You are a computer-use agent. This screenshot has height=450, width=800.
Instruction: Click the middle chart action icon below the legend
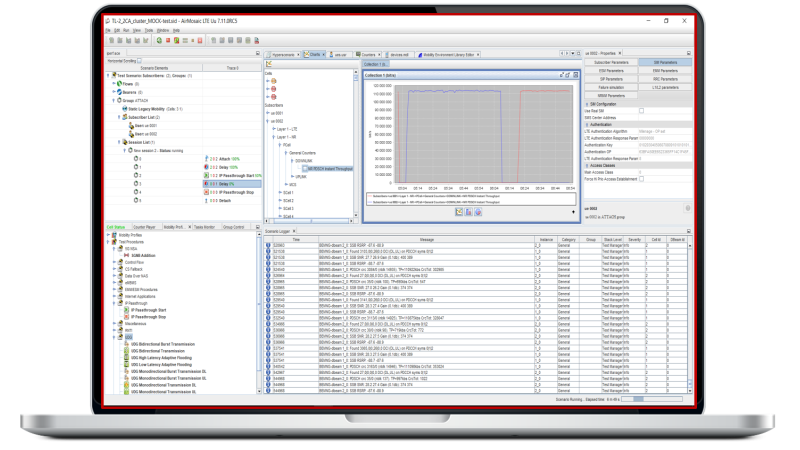pyautogui.click(x=468, y=212)
